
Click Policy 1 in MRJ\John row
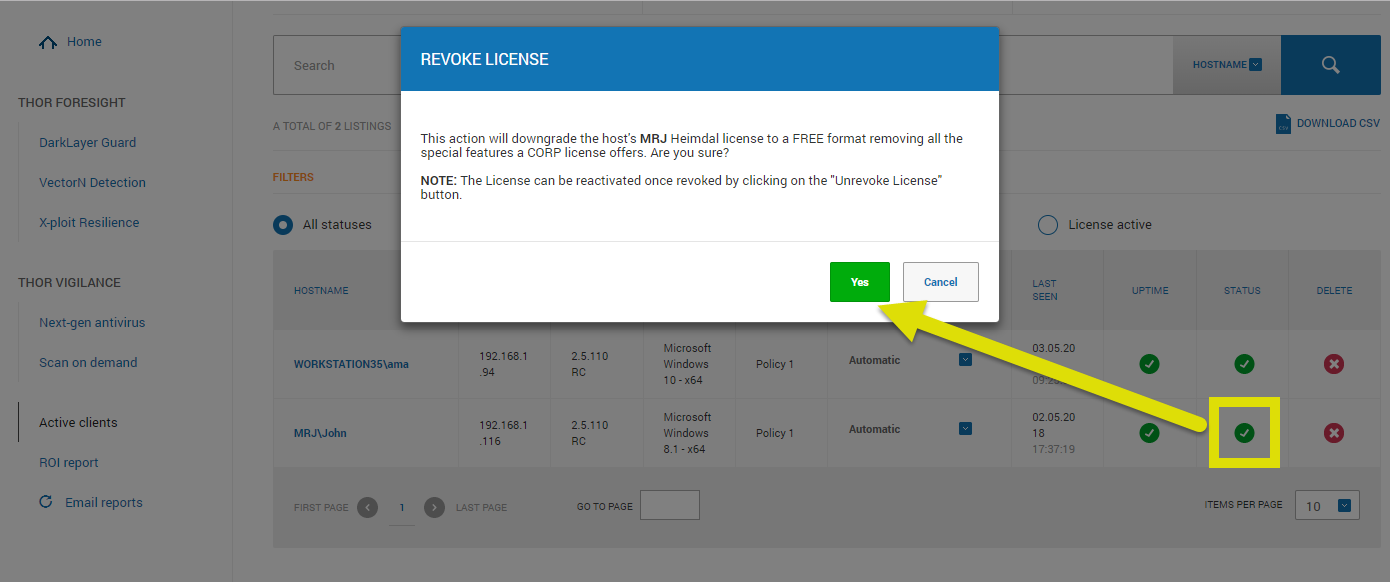click(775, 433)
